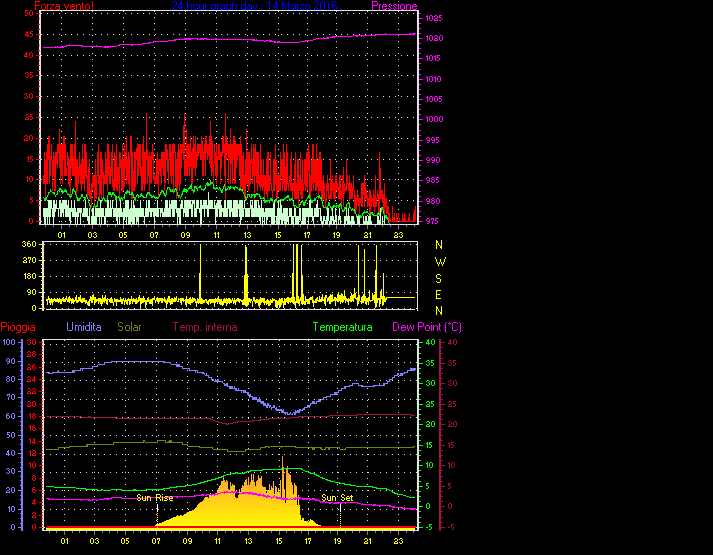This screenshot has width=713, height=555.
Task: Click the 24 hour graph date title
Action: 254,6
